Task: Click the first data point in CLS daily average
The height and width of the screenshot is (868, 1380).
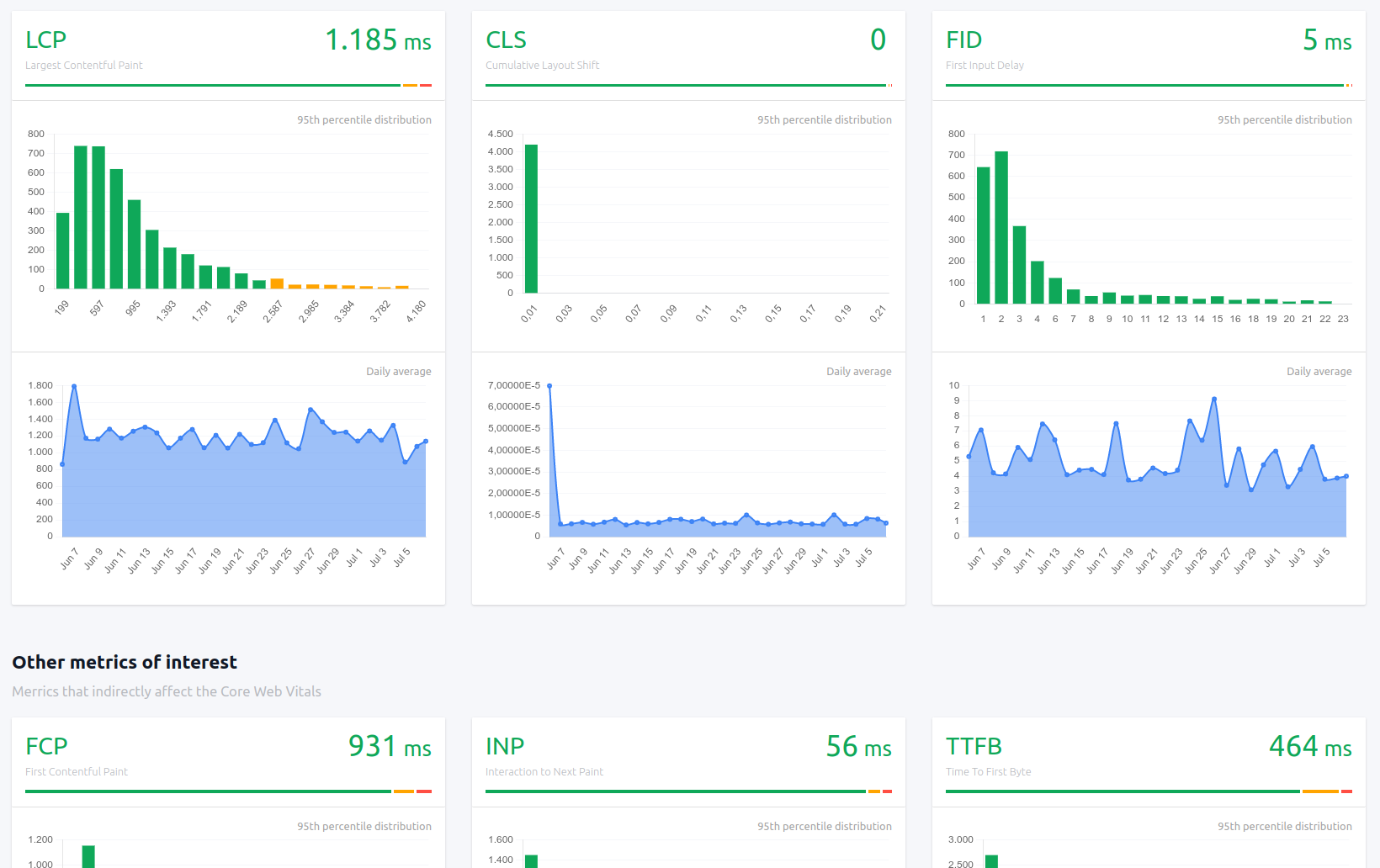Action: click(x=549, y=386)
